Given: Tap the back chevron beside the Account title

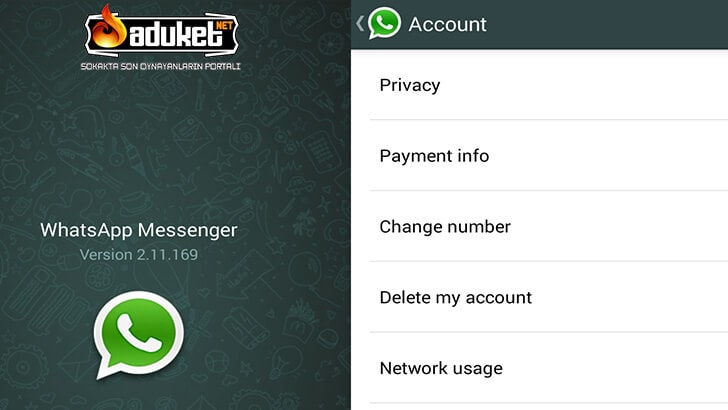Looking at the screenshot, I should 360,23.
